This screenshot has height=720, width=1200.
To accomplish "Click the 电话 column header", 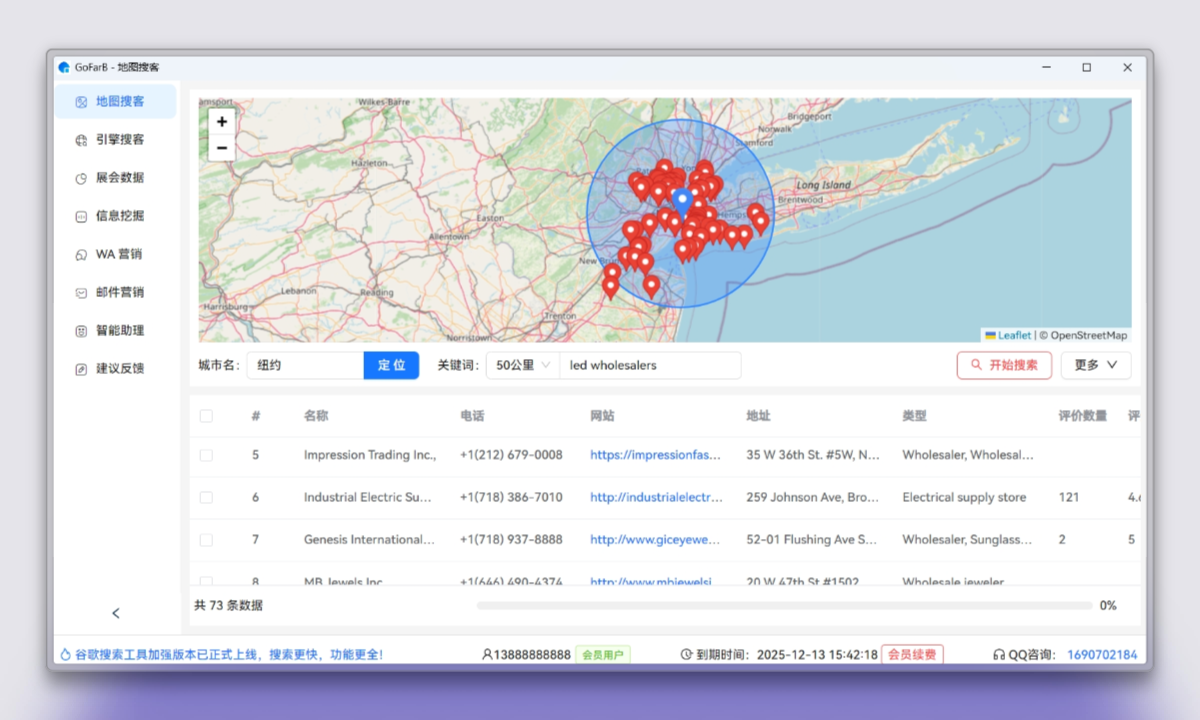I will [472, 416].
